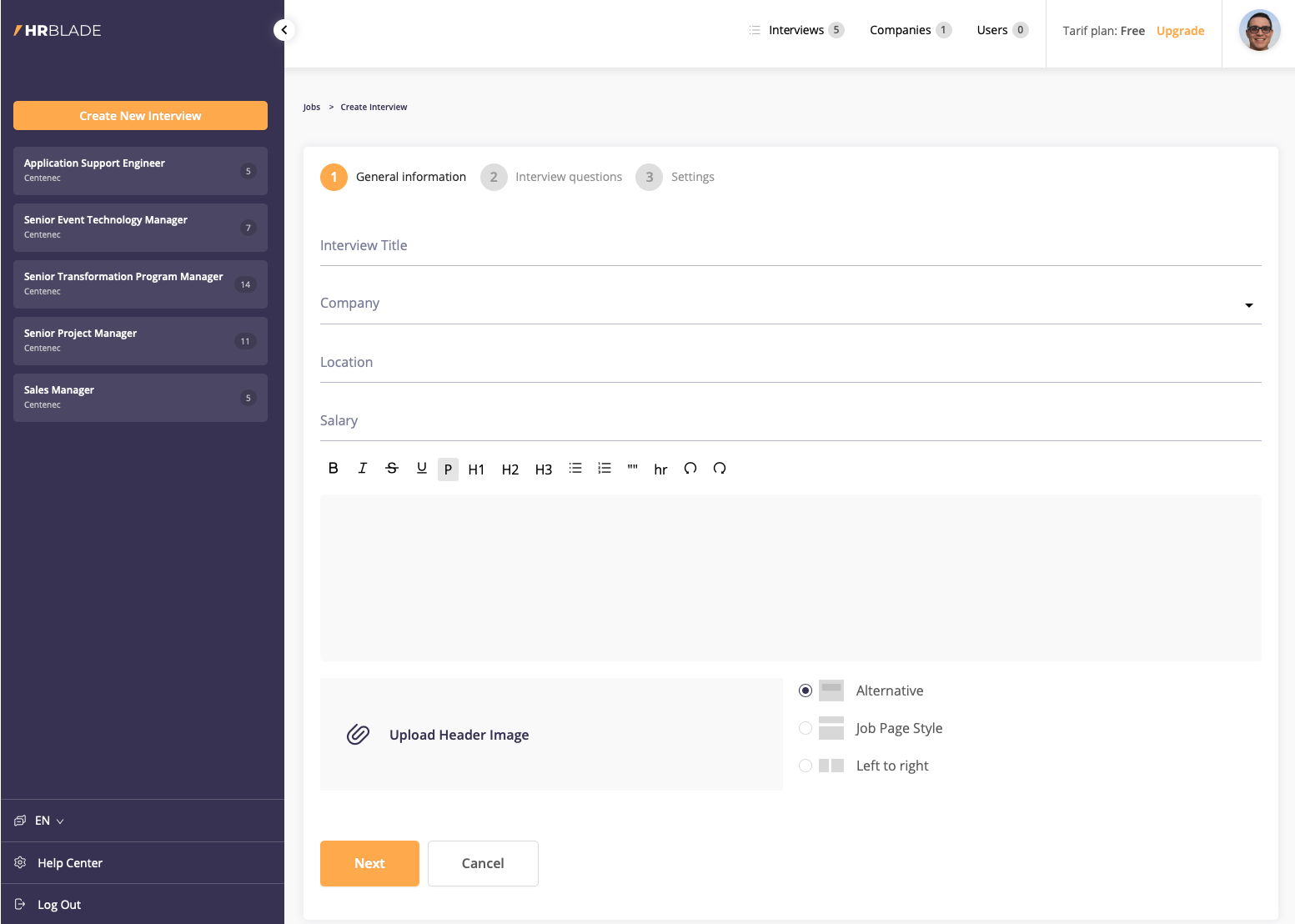Apply strikethrough formatting
The height and width of the screenshot is (924, 1295).
pos(392,469)
